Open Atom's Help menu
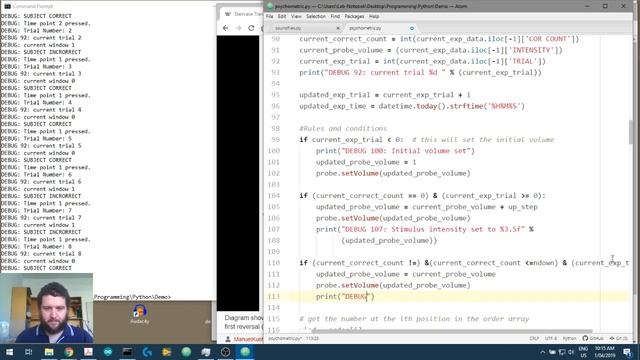Viewport: 640px width, 360px height. 374,16
